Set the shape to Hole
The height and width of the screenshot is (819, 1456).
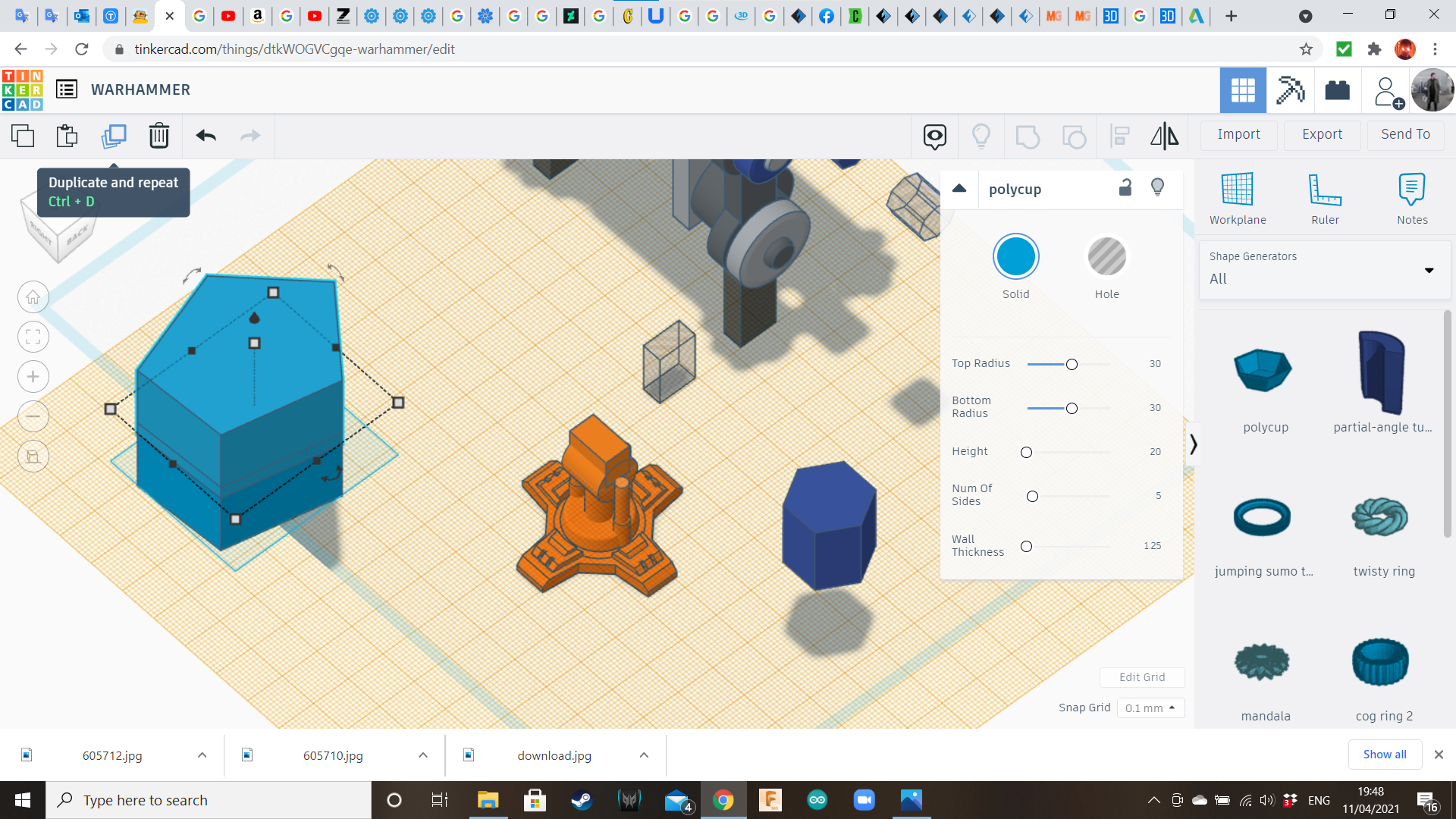point(1106,258)
